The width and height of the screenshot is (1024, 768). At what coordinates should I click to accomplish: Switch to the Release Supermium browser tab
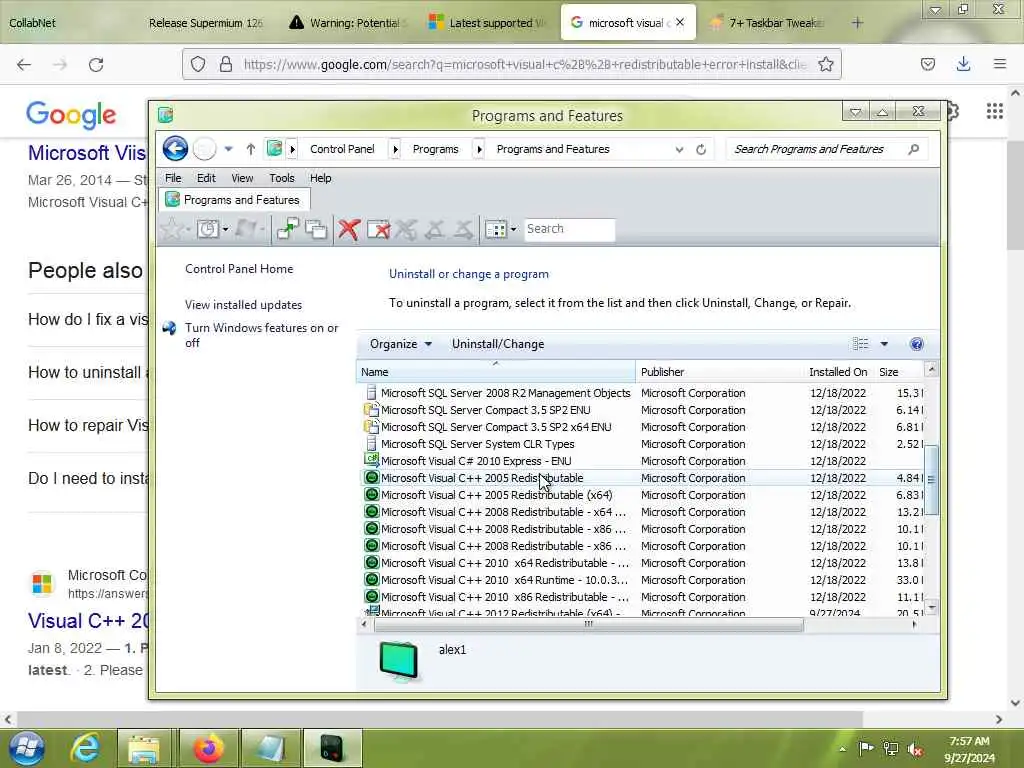207,23
